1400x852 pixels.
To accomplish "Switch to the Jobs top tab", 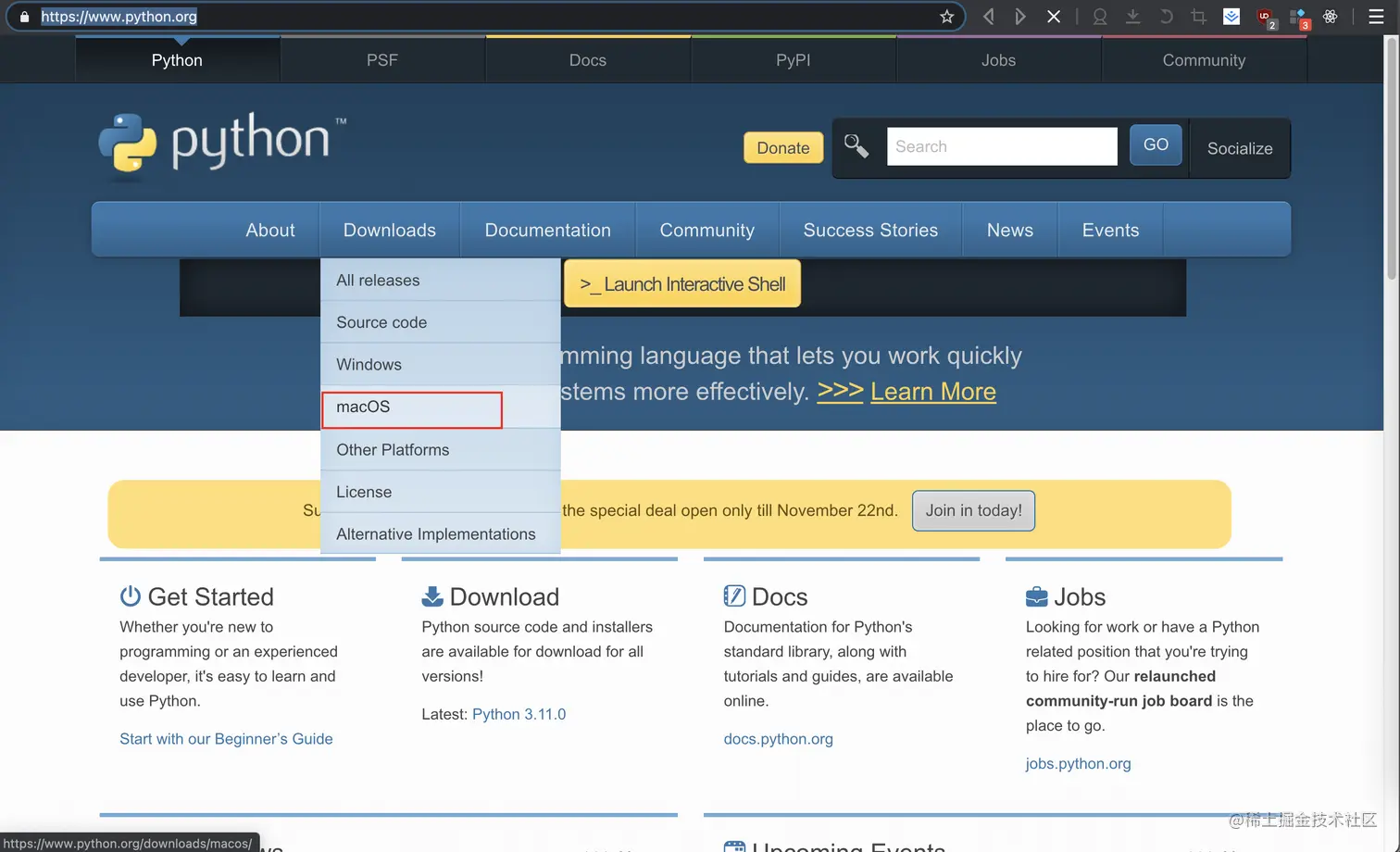I will point(999,60).
